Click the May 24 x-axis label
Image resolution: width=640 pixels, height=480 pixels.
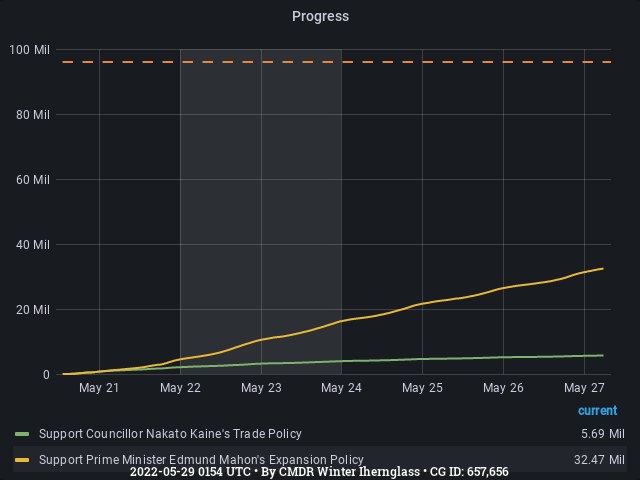pyautogui.click(x=341, y=388)
